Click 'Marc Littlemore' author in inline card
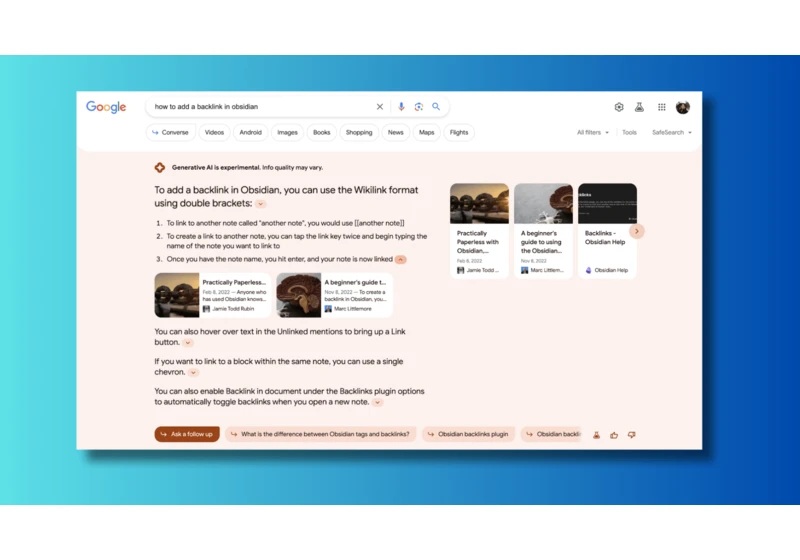 point(353,309)
